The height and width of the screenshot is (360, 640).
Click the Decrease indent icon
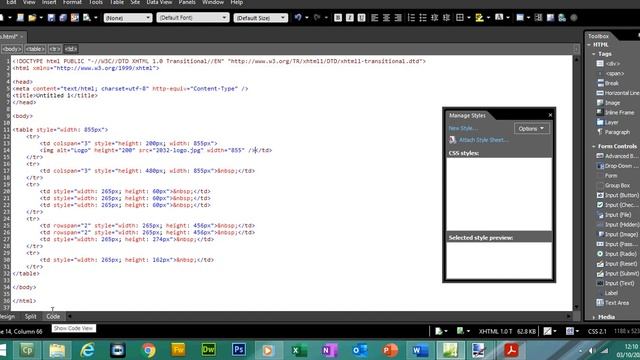tap(435, 18)
